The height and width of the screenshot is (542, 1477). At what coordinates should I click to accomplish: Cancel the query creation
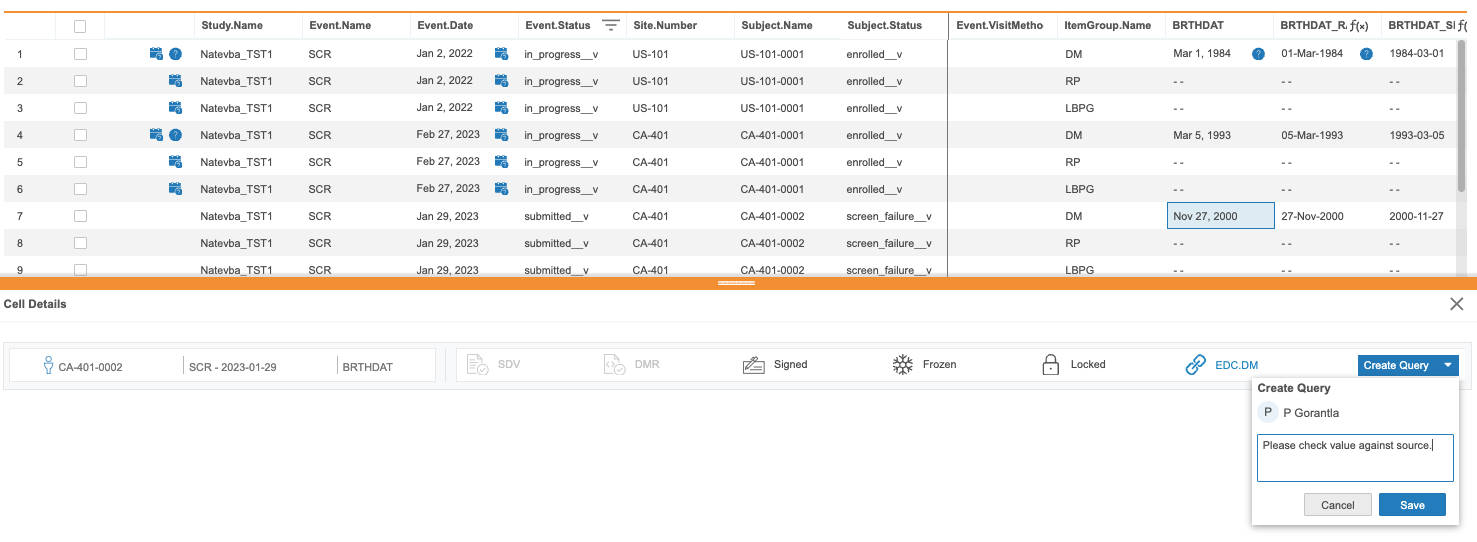click(x=1337, y=505)
